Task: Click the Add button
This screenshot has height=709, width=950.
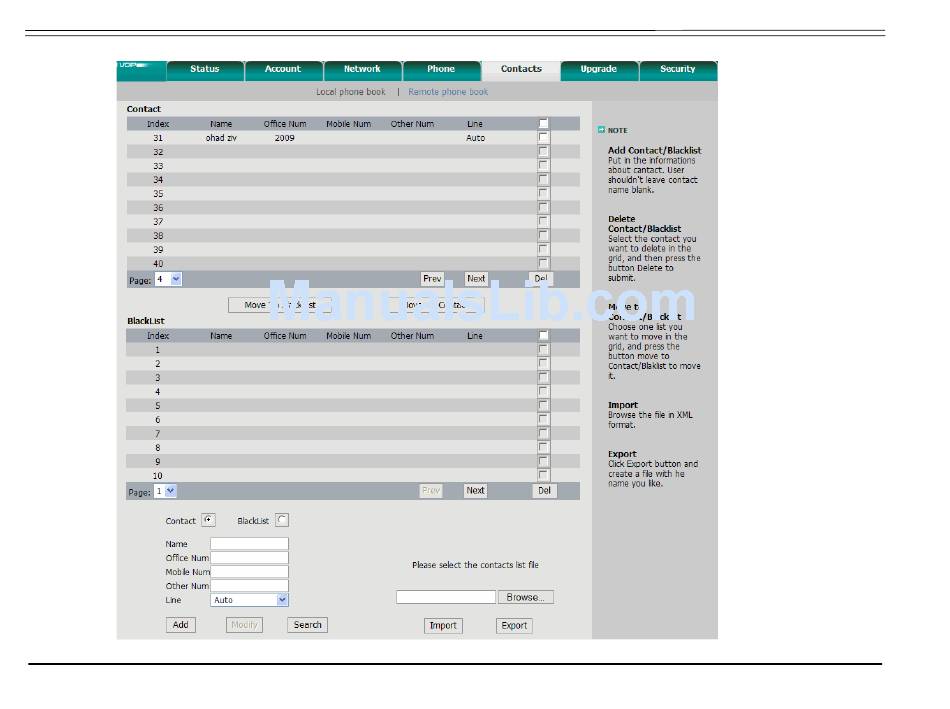Action: pos(181,625)
